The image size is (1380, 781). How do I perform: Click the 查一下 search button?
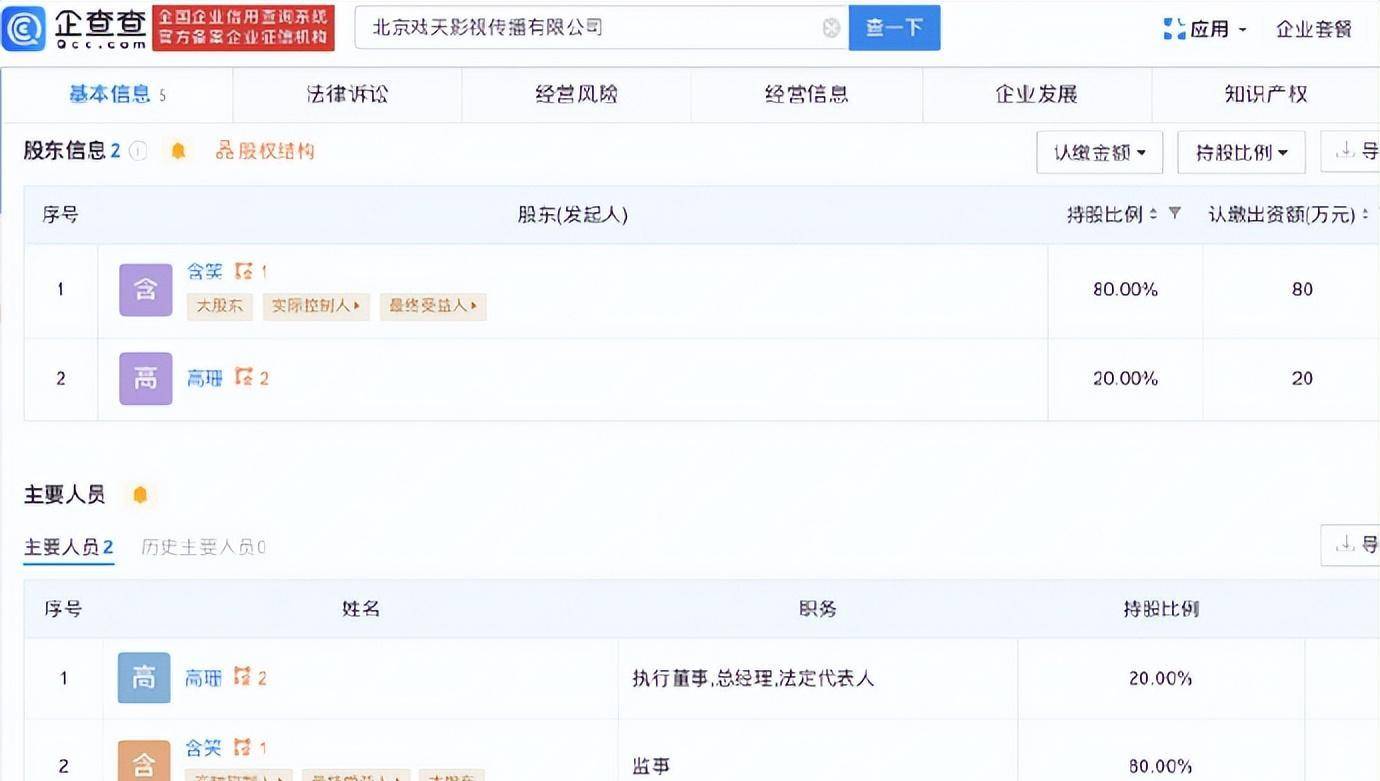894,28
